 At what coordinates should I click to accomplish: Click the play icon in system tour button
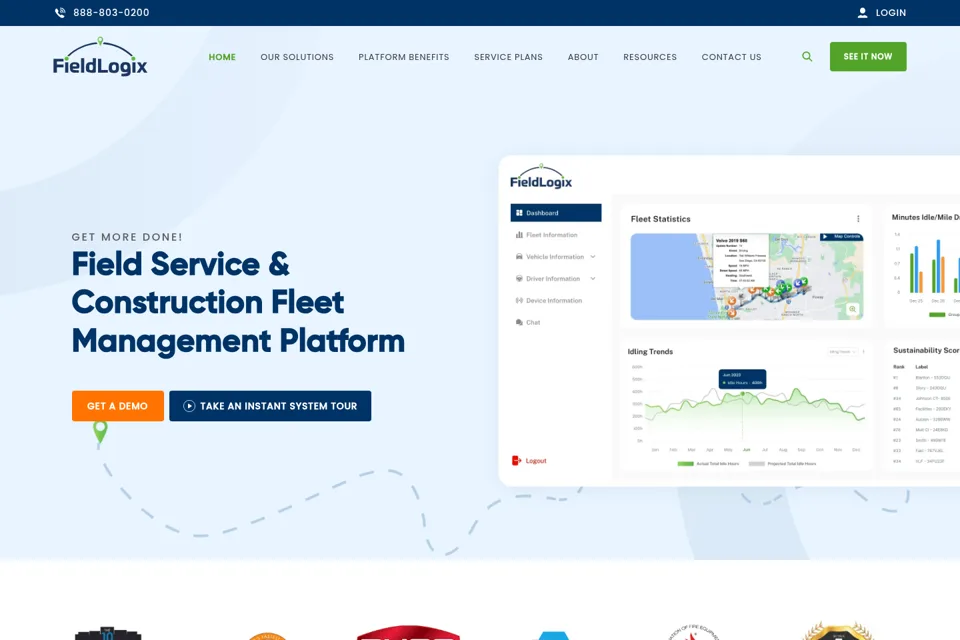click(x=189, y=406)
